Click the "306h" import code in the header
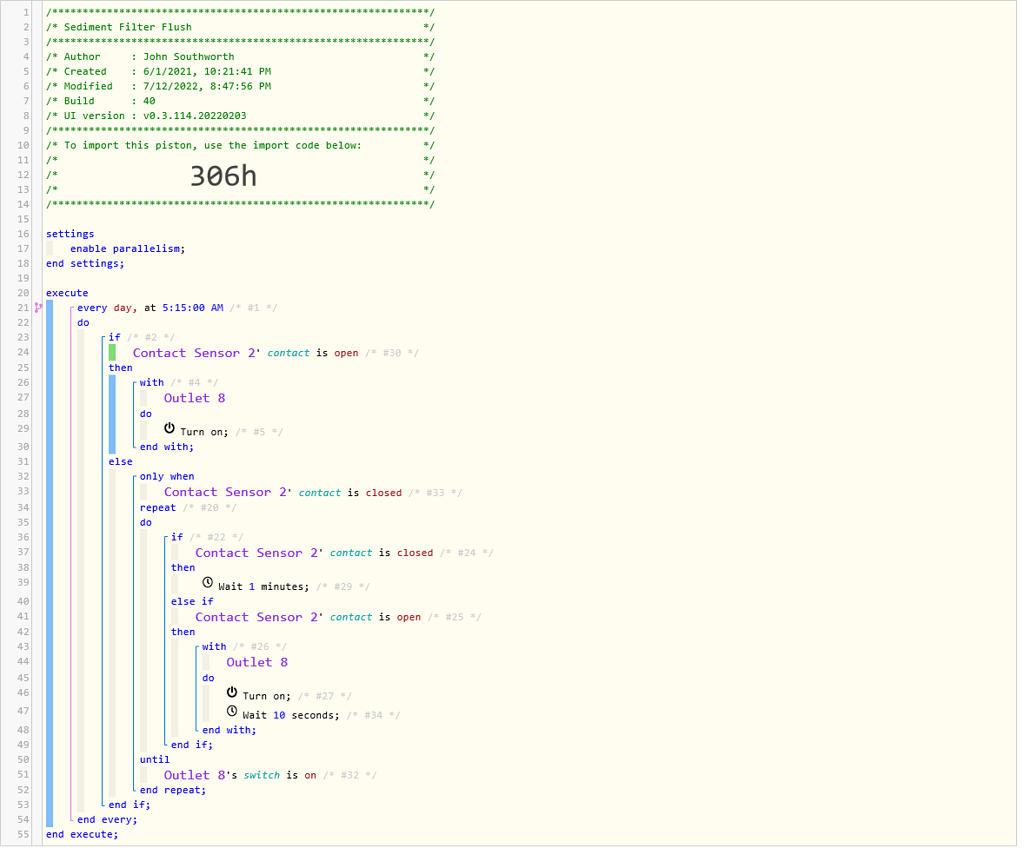The width and height of the screenshot is (1024, 848). point(222,174)
